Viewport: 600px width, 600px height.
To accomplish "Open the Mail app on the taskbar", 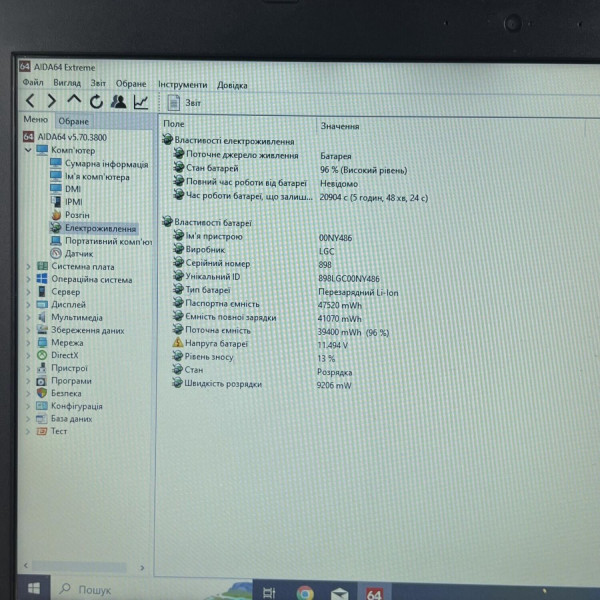I will coord(339,593).
